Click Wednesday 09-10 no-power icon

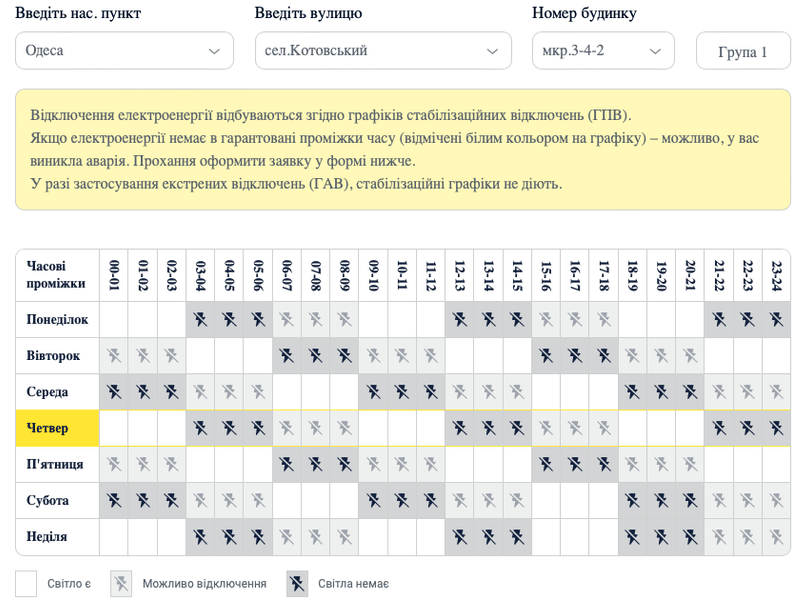(373, 392)
